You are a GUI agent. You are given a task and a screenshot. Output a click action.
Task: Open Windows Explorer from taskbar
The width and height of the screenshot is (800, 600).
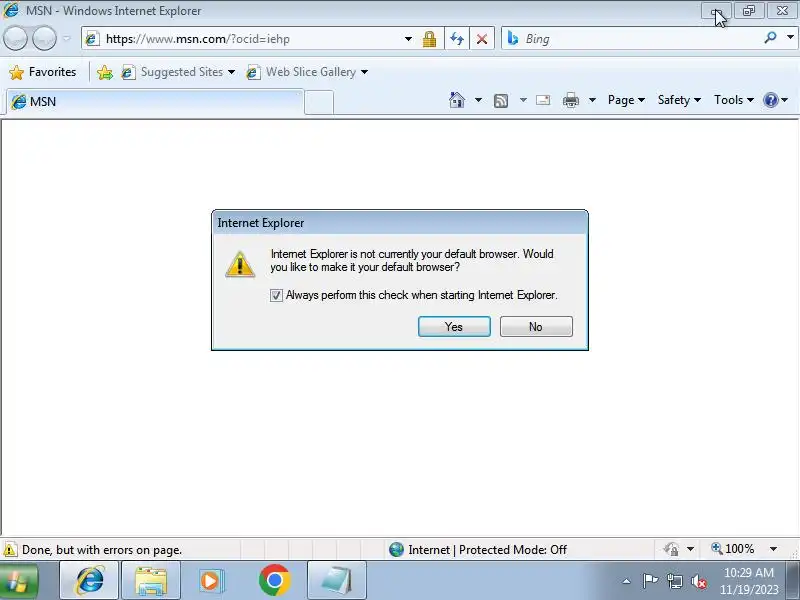click(151, 581)
